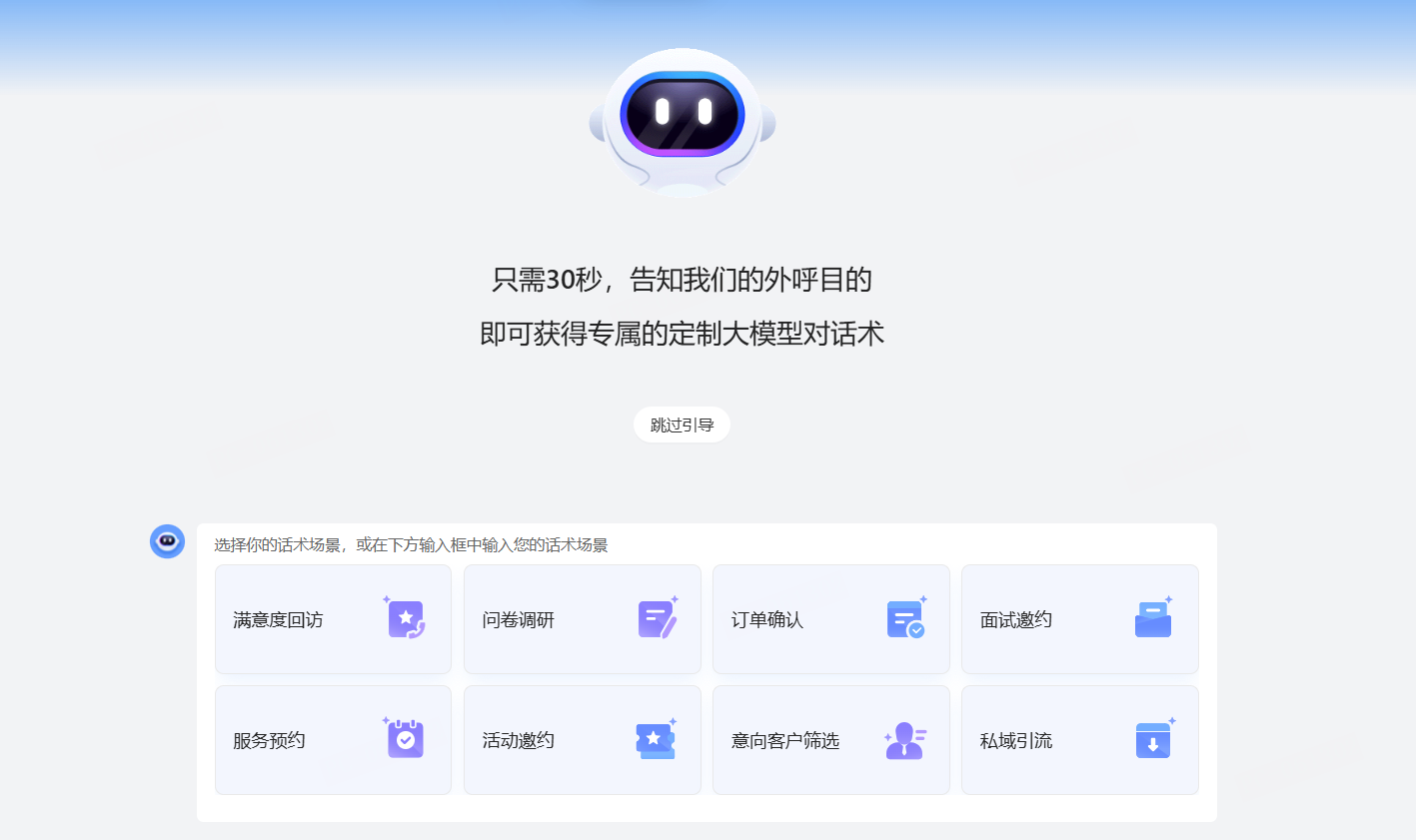Click the subtitle 即可获得专属的定制大模型对话术
The width and height of the screenshot is (1416, 840).
click(682, 334)
